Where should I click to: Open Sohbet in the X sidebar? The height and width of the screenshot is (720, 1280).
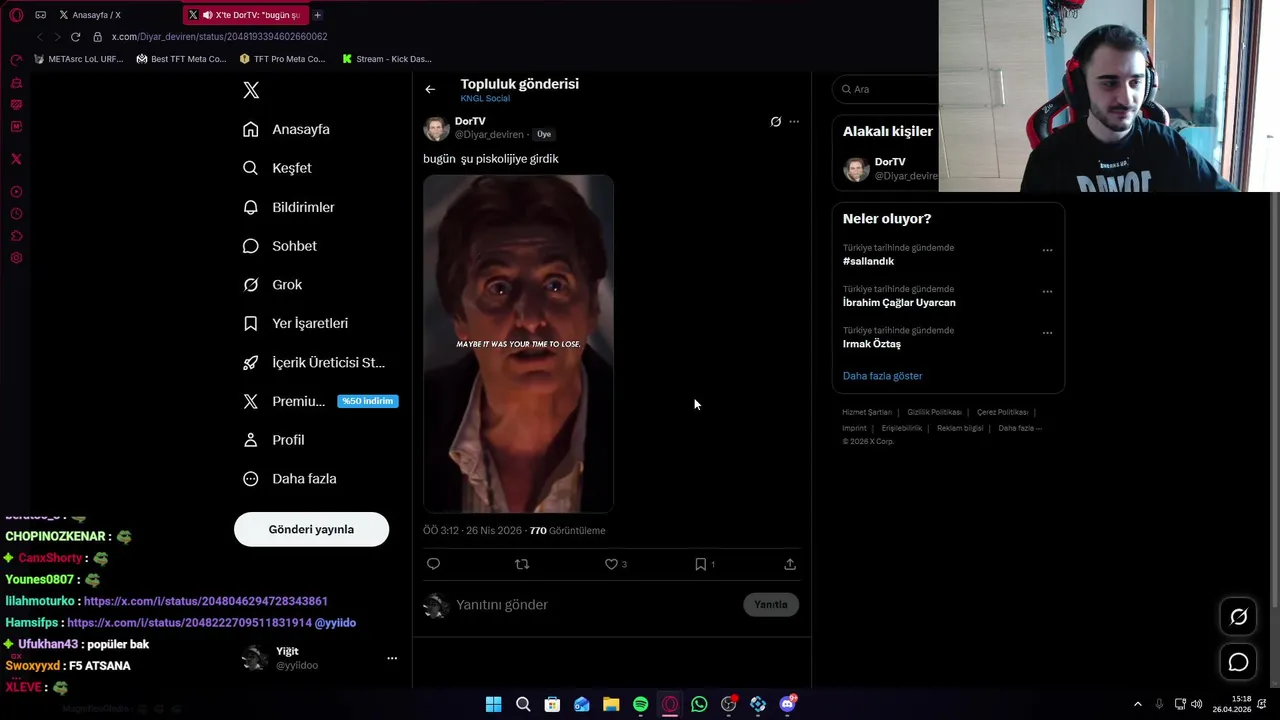tap(280, 246)
